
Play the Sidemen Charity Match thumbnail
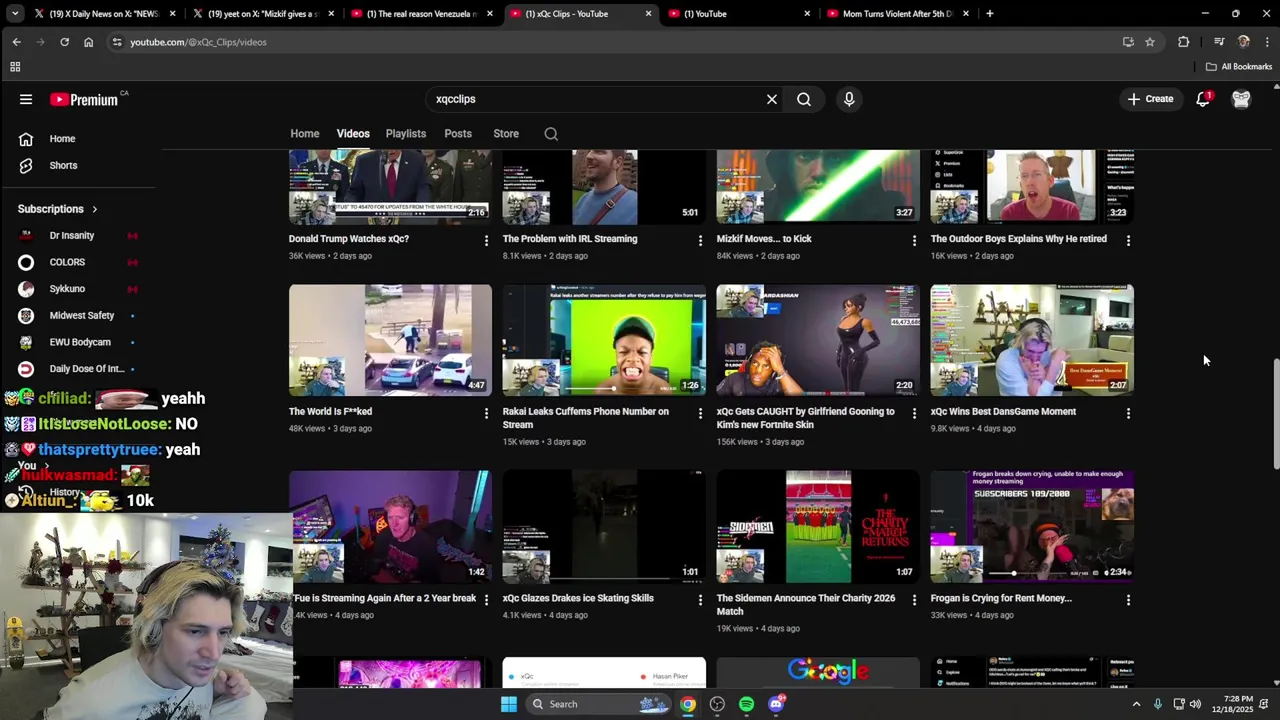pos(818,527)
